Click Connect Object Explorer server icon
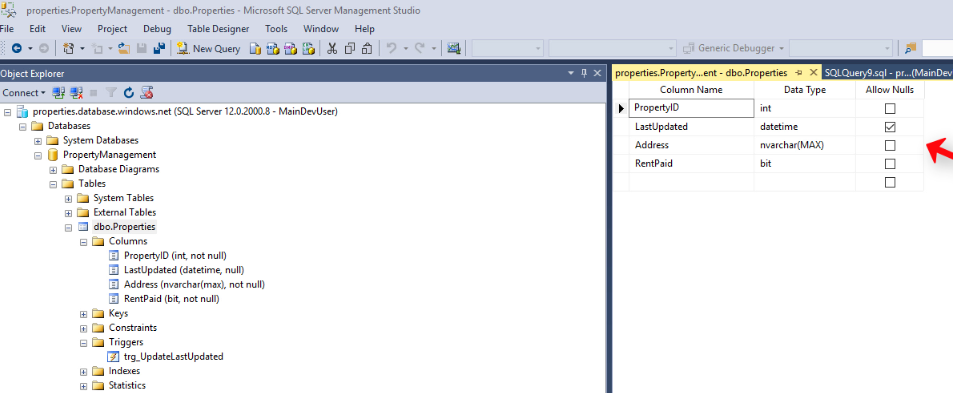 pos(58,93)
